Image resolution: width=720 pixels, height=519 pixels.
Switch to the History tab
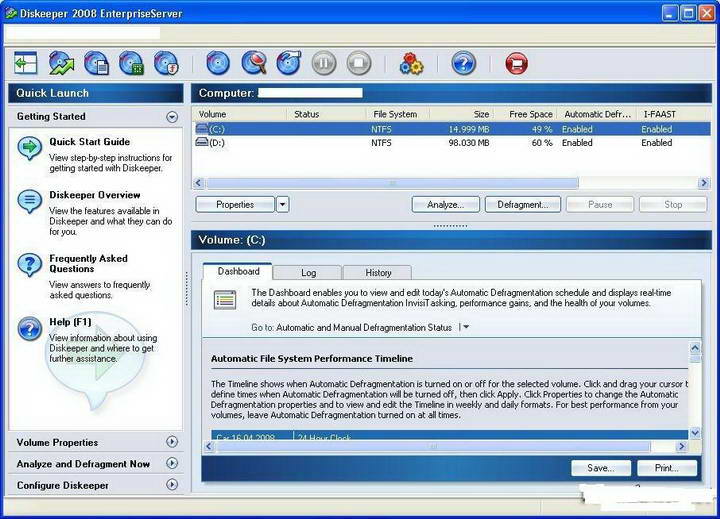tap(378, 272)
